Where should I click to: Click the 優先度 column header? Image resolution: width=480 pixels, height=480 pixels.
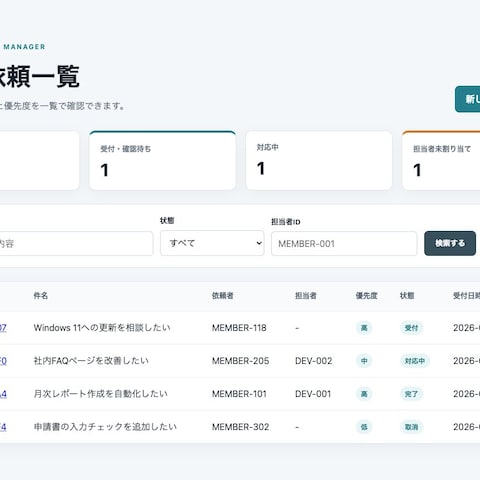[x=366, y=296]
